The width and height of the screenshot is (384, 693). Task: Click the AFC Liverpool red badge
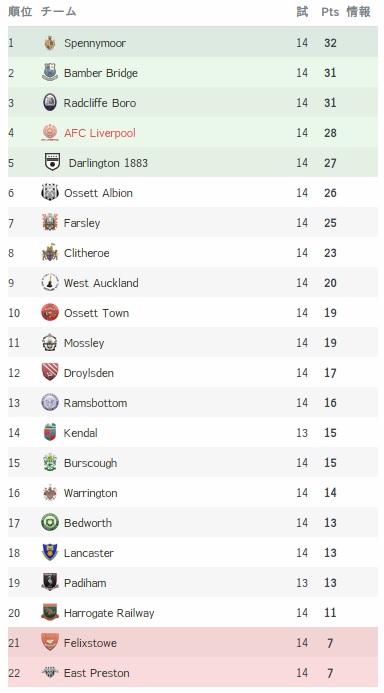pyautogui.click(x=50, y=133)
